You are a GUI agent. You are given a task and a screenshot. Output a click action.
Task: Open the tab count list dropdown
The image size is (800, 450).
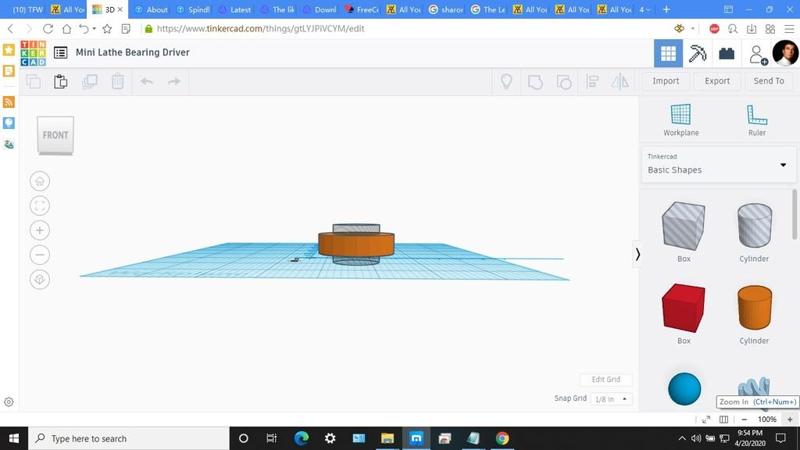coord(645,10)
